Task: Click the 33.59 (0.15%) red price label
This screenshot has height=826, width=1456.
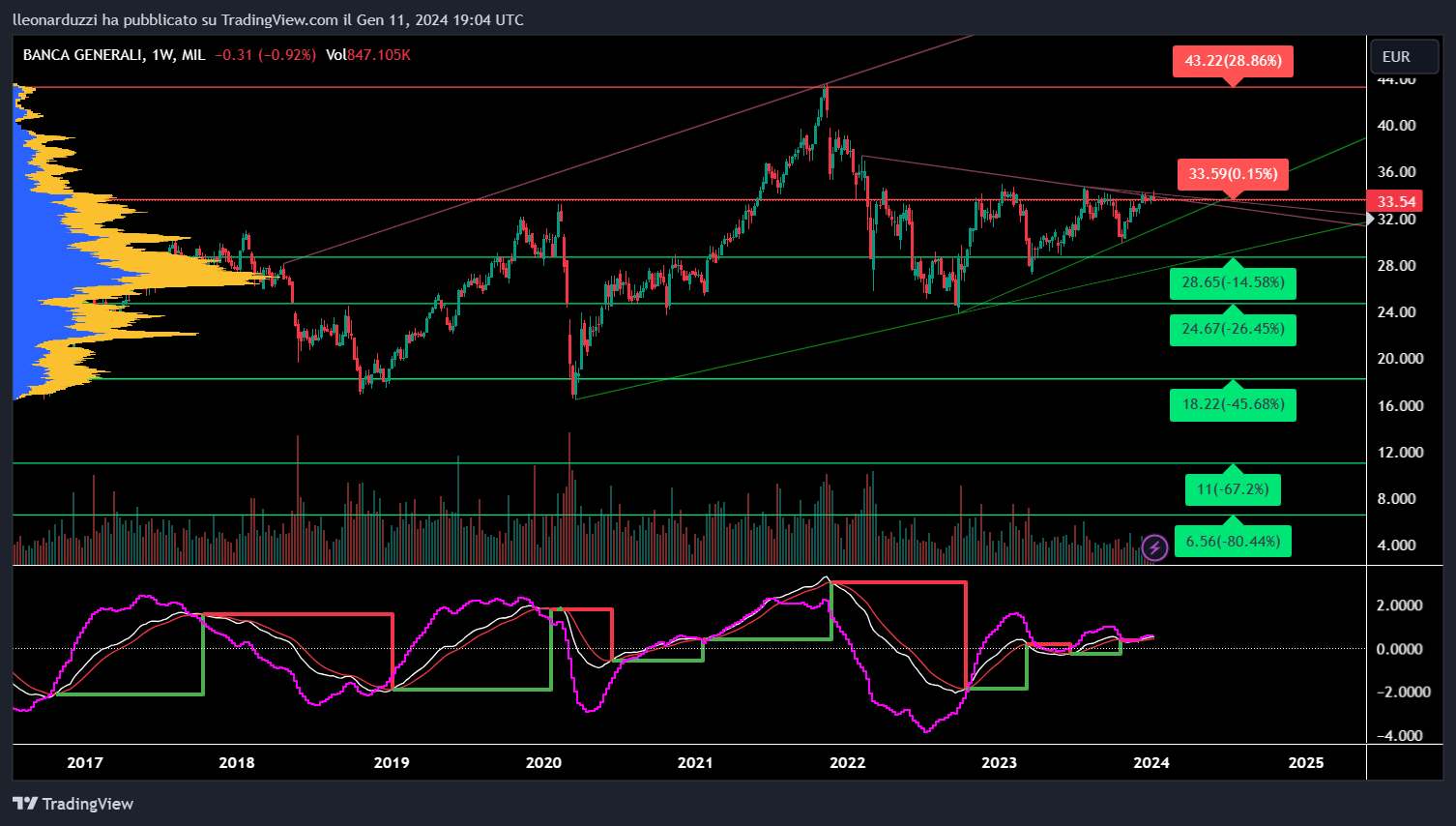Action: 1233,174
